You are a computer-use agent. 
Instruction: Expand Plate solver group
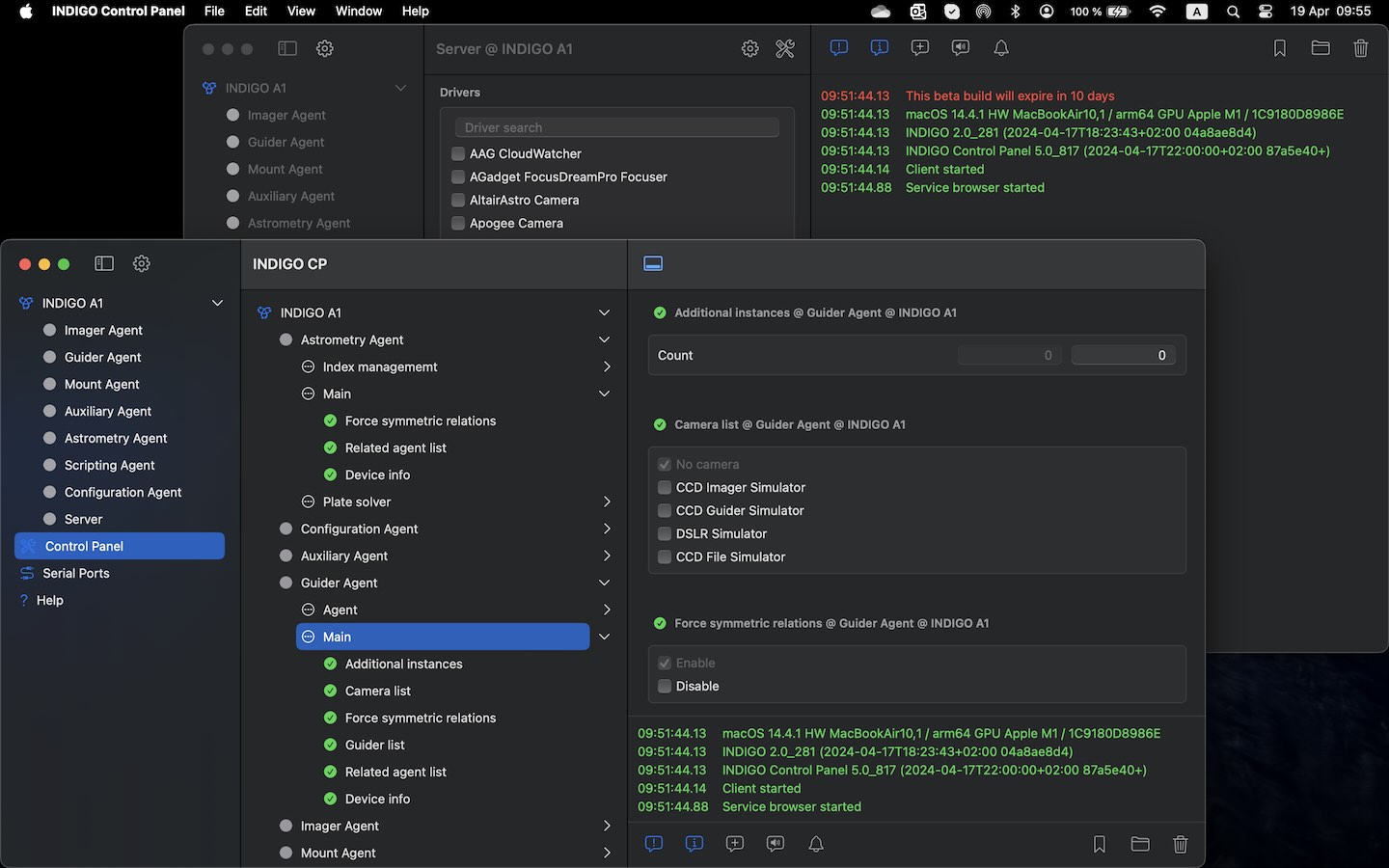tap(607, 502)
